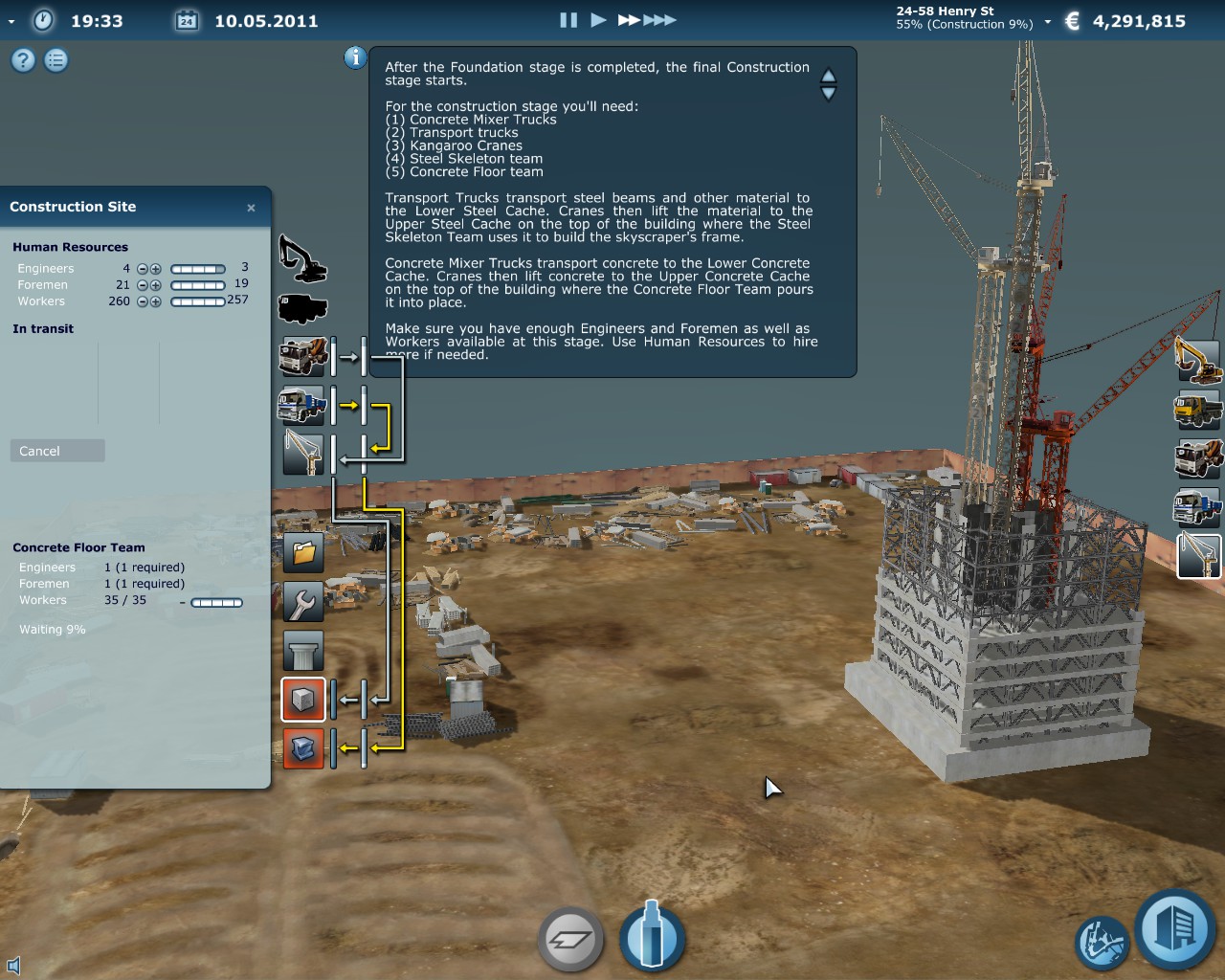This screenshot has width=1225, height=980.
Task: Open the folder icon in the site toolbar
Action: [302, 552]
